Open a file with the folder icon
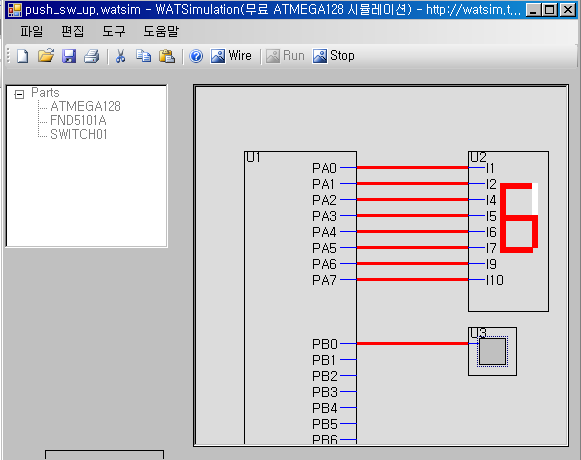The width and height of the screenshot is (581, 460). coord(46,56)
